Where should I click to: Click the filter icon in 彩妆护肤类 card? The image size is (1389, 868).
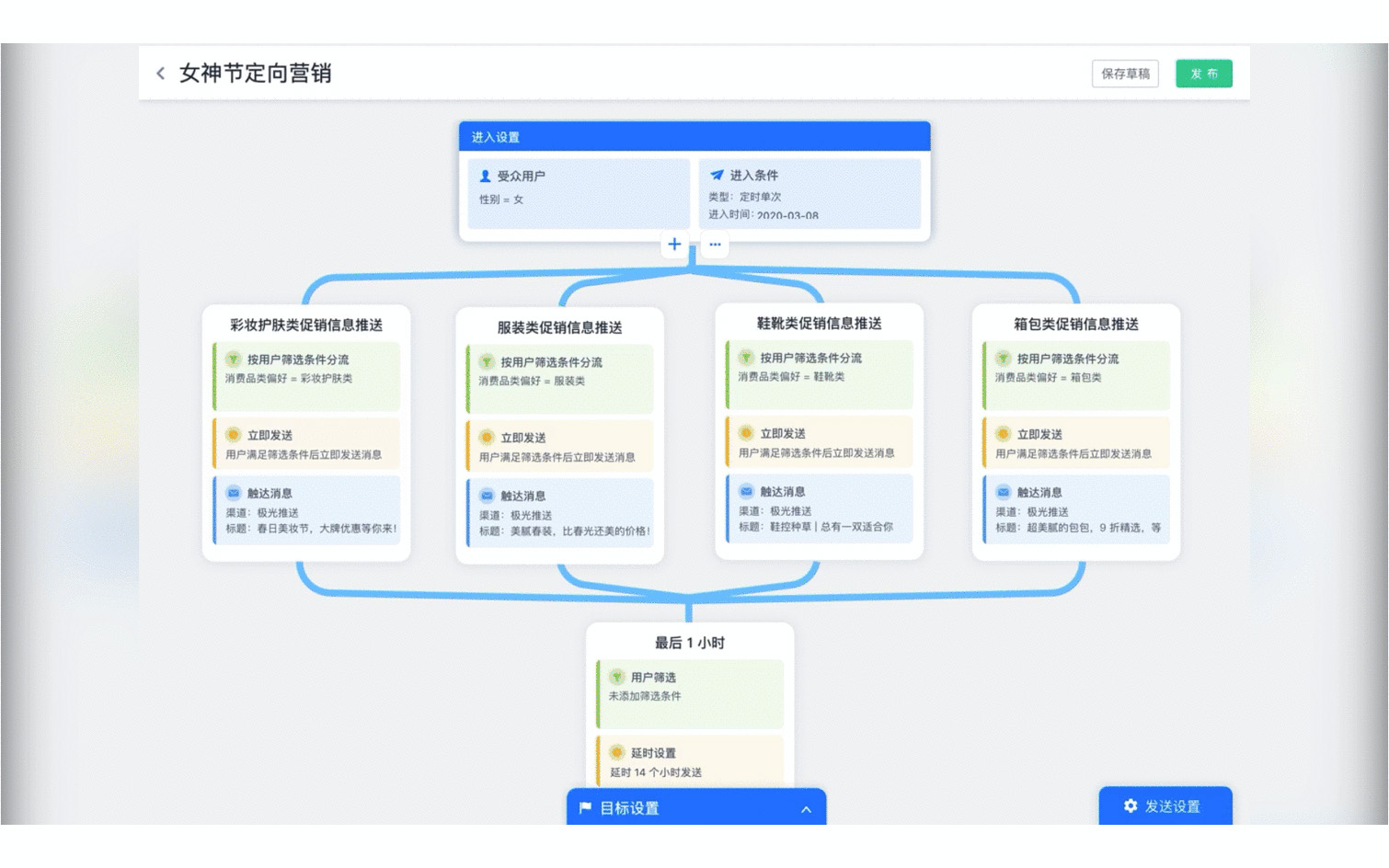point(234,360)
